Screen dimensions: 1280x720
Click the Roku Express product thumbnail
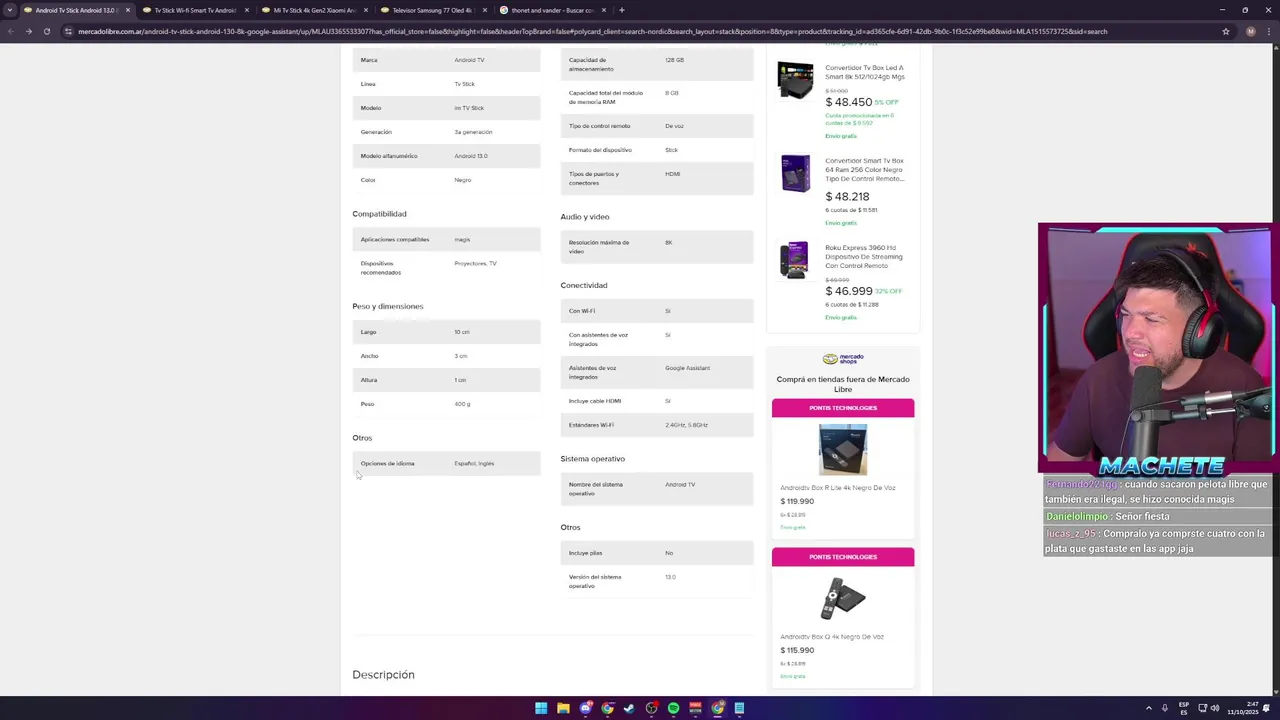(795, 260)
